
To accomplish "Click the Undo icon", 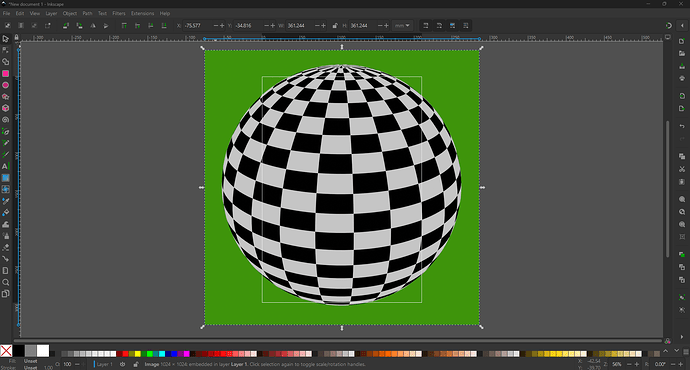I will 682,126.
